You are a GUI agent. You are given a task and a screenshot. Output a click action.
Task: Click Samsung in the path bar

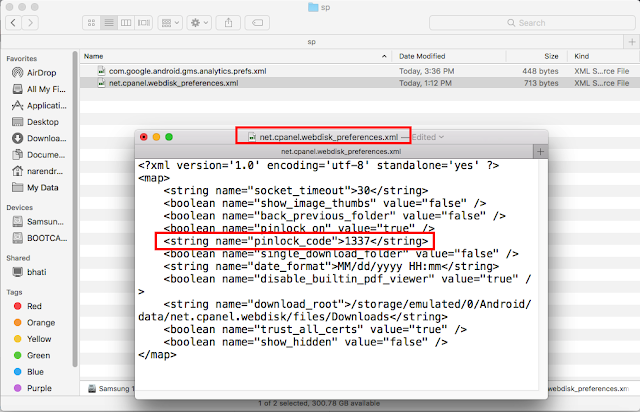109,388
